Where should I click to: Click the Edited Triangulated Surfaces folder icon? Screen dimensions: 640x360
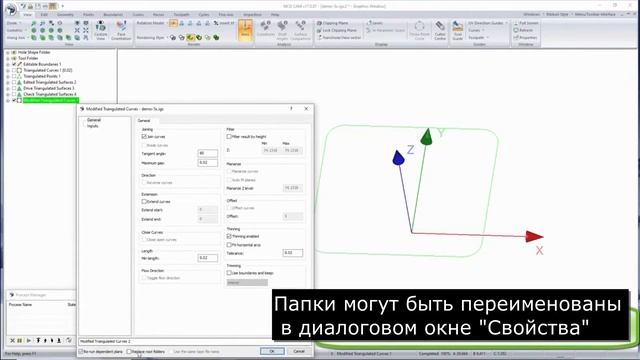(x=19, y=82)
